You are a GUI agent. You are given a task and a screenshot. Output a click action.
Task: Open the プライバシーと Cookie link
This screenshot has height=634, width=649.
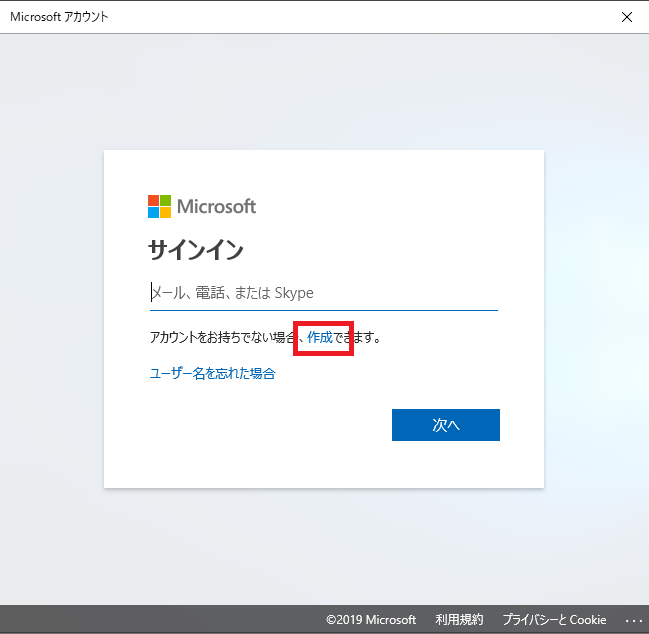point(554,620)
